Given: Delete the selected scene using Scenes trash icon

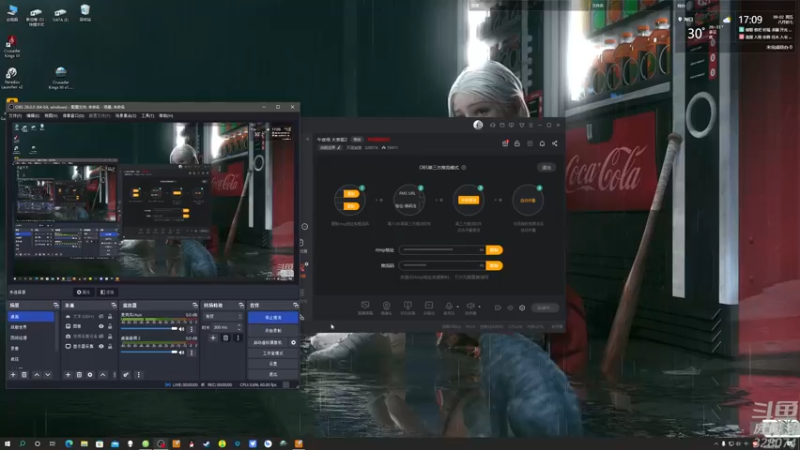Looking at the screenshot, I should pos(24,374).
